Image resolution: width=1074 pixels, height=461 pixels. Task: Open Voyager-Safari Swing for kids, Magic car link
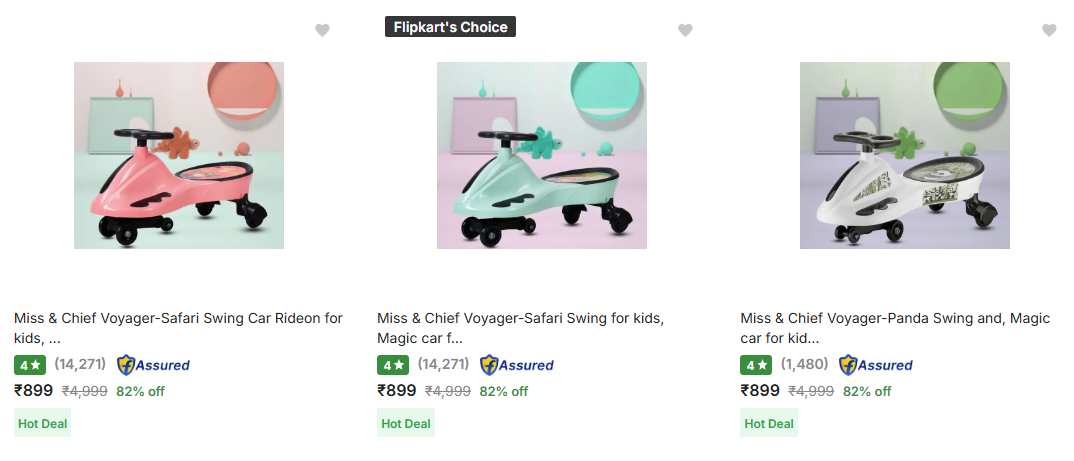[x=520, y=328]
